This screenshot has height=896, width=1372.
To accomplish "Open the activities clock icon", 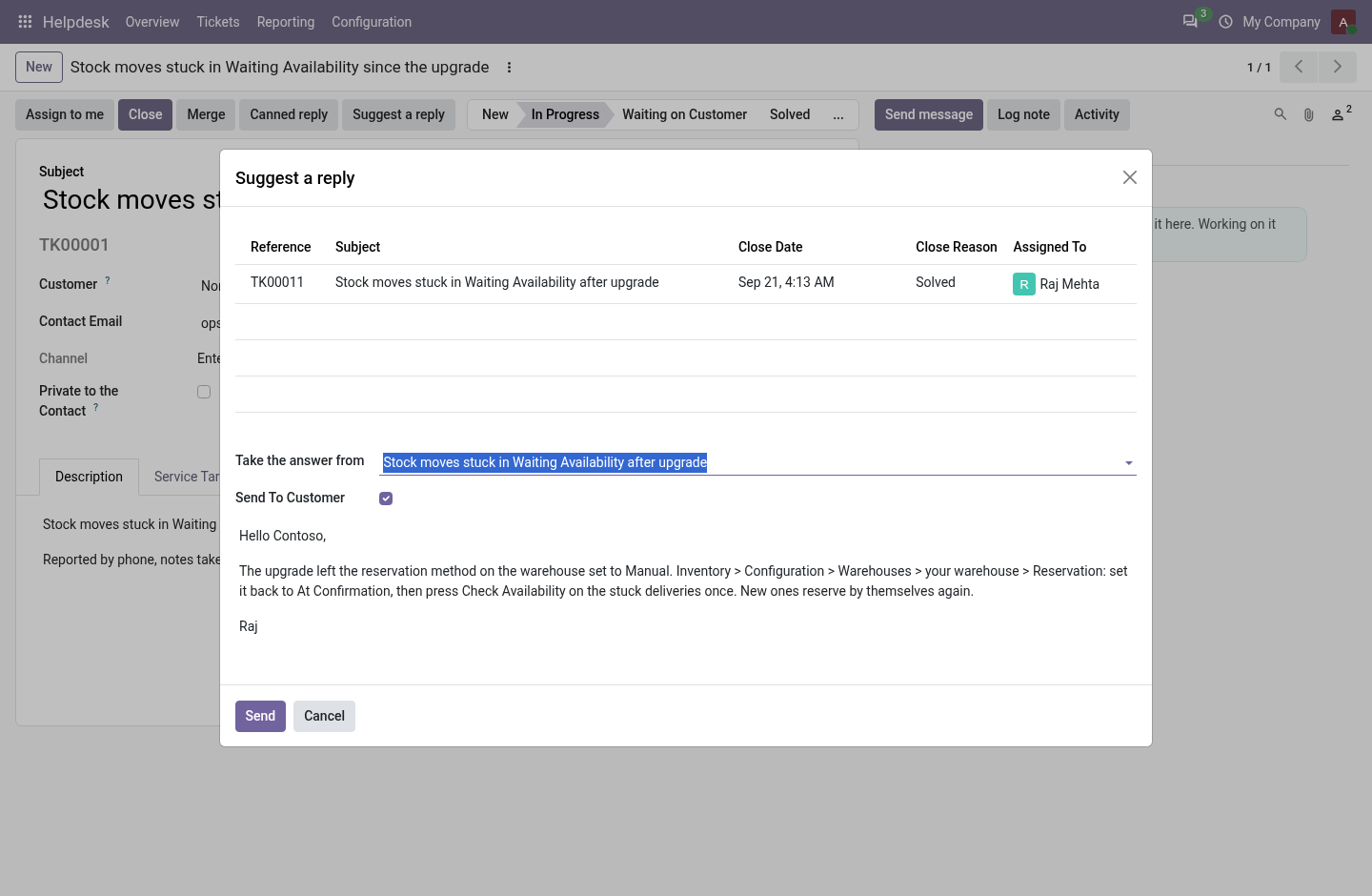I will [1225, 22].
